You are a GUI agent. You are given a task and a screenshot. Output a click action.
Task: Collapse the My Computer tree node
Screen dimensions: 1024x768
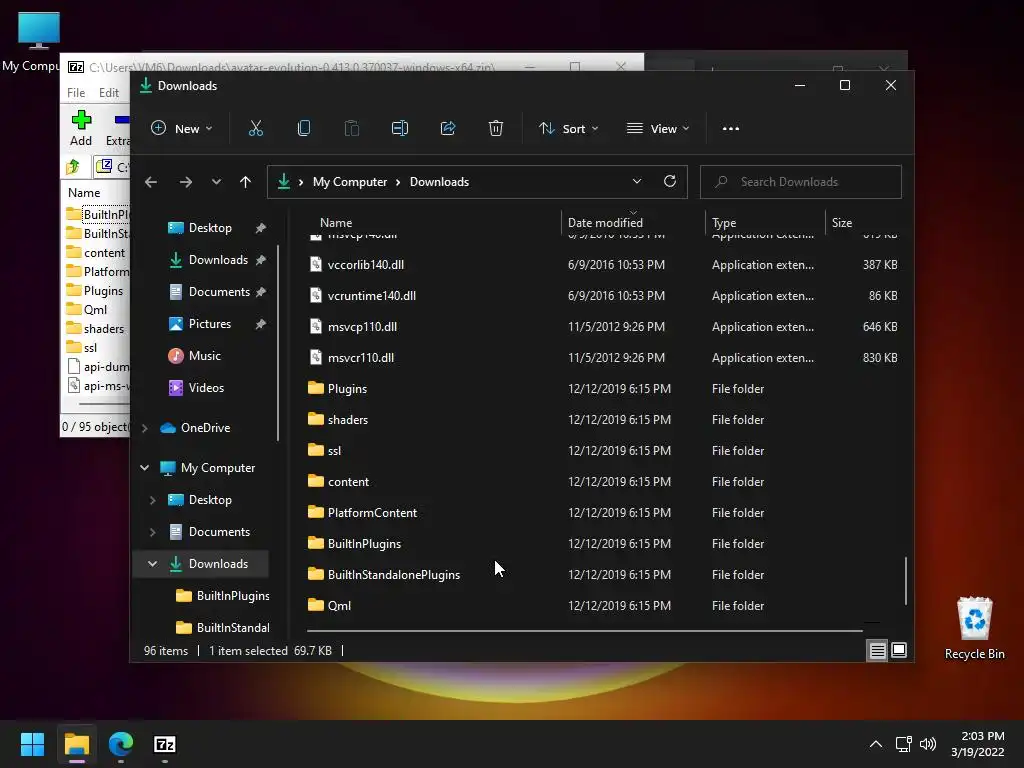tap(145, 468)
